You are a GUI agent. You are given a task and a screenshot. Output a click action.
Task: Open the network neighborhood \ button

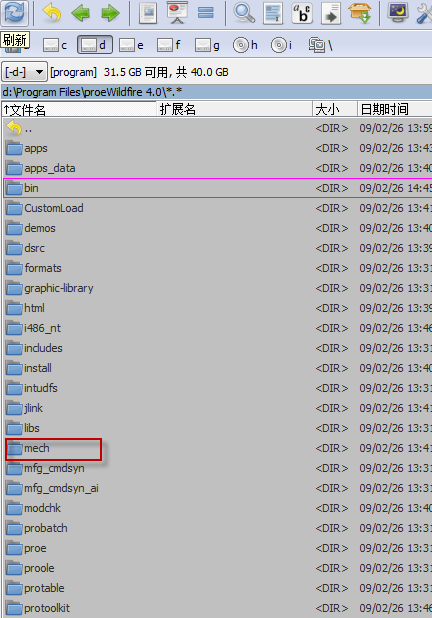(320, 45)
